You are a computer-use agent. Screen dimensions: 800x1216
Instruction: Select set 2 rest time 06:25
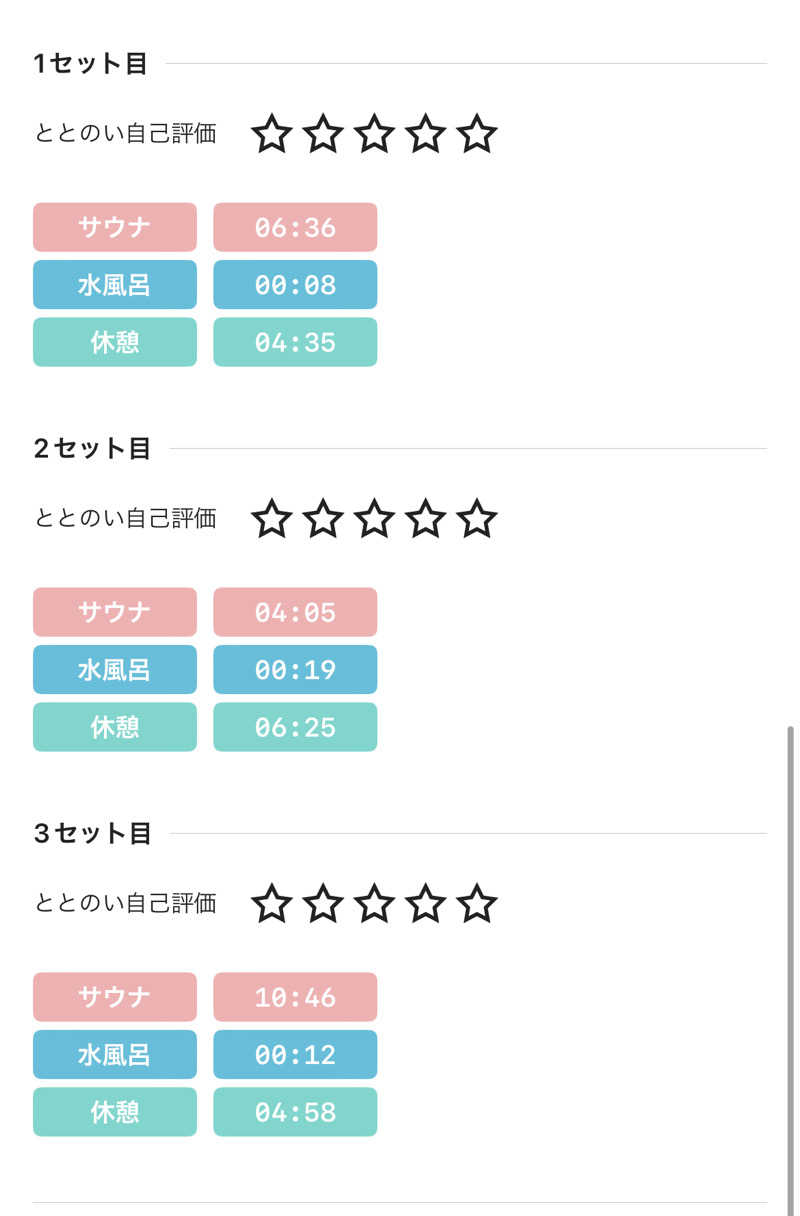coord(295,727)
